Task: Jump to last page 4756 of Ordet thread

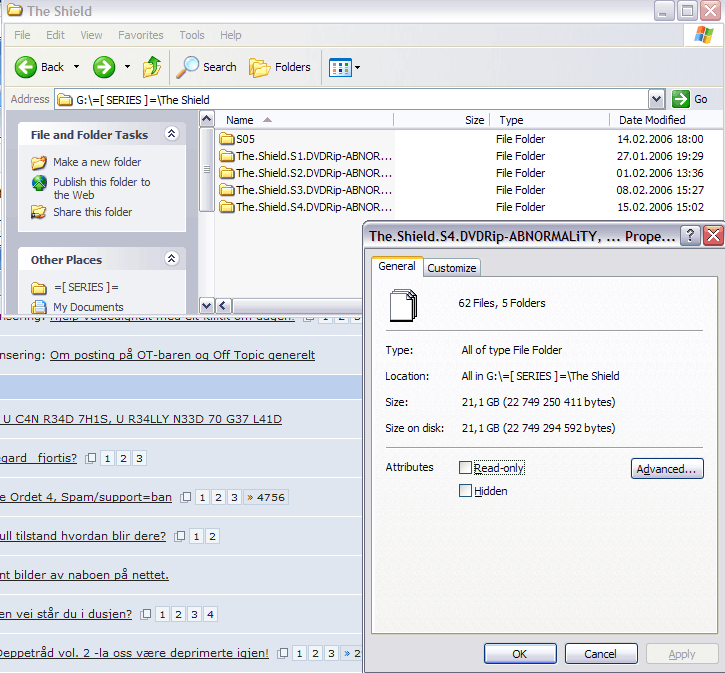Action: coord(266,497)
